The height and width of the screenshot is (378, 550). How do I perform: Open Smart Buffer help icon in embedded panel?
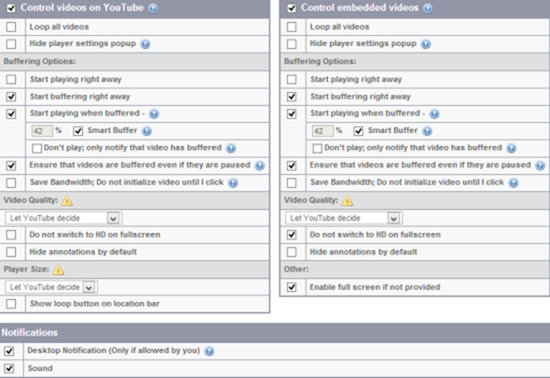(x=427, y=131)
